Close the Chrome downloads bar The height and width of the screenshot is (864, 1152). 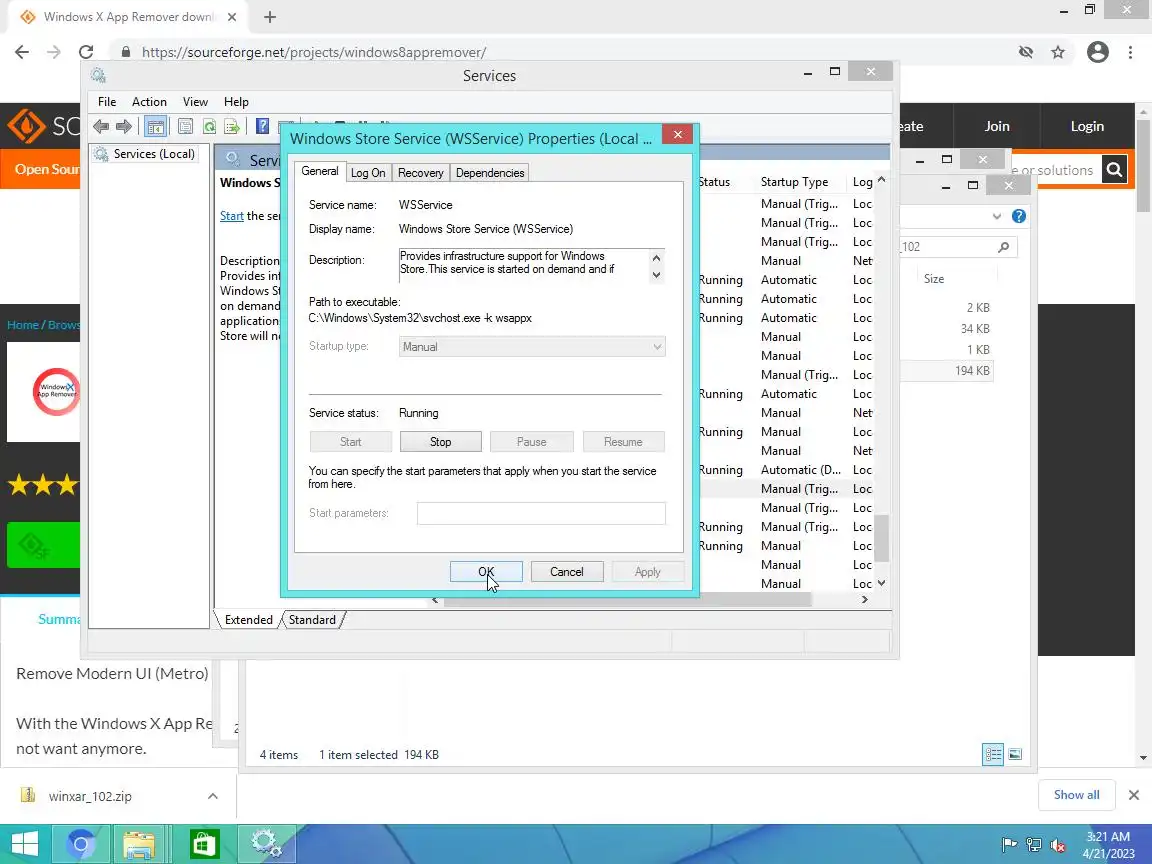click(x=1134, y=795)
